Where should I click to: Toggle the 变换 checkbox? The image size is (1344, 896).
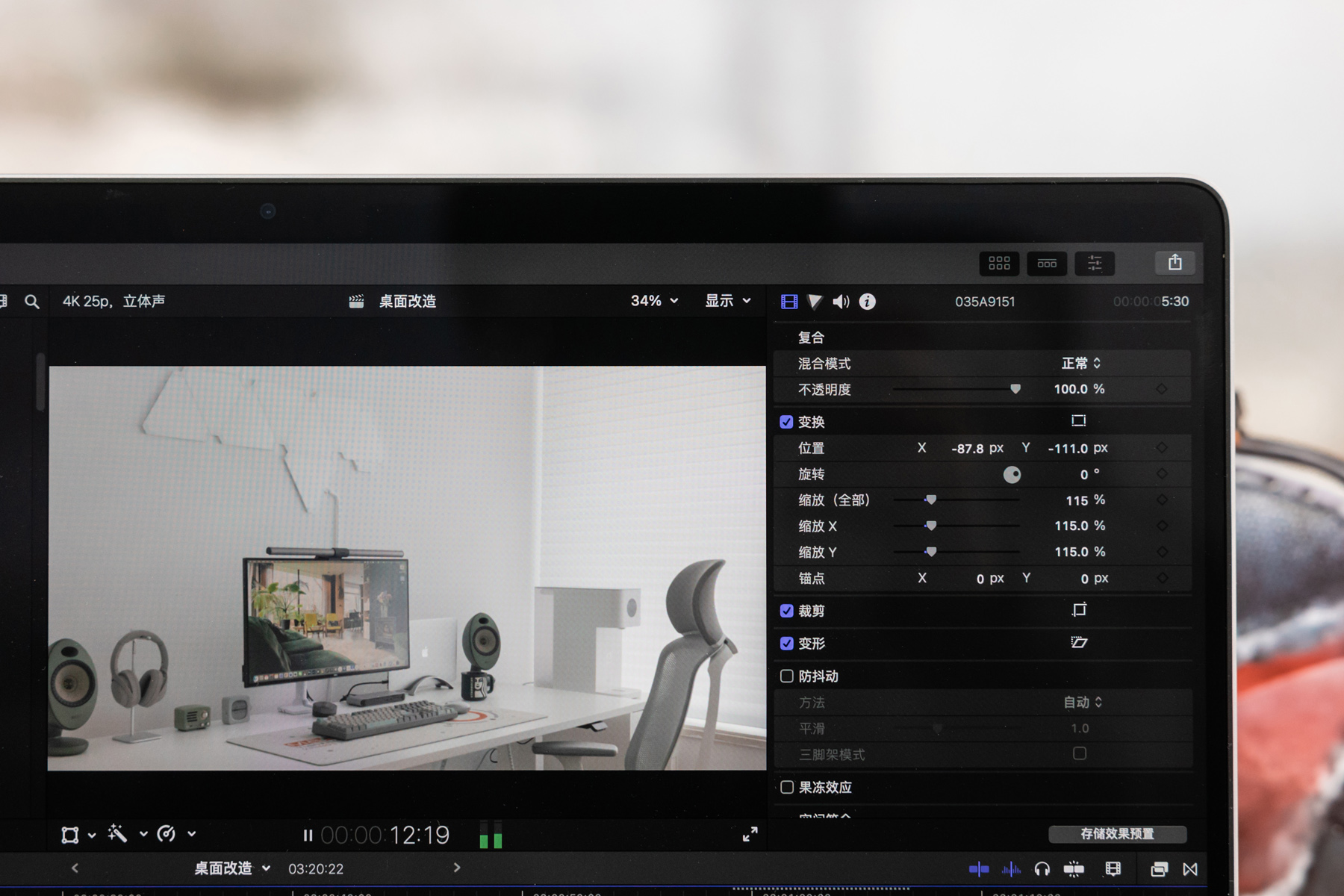[786, 422]
